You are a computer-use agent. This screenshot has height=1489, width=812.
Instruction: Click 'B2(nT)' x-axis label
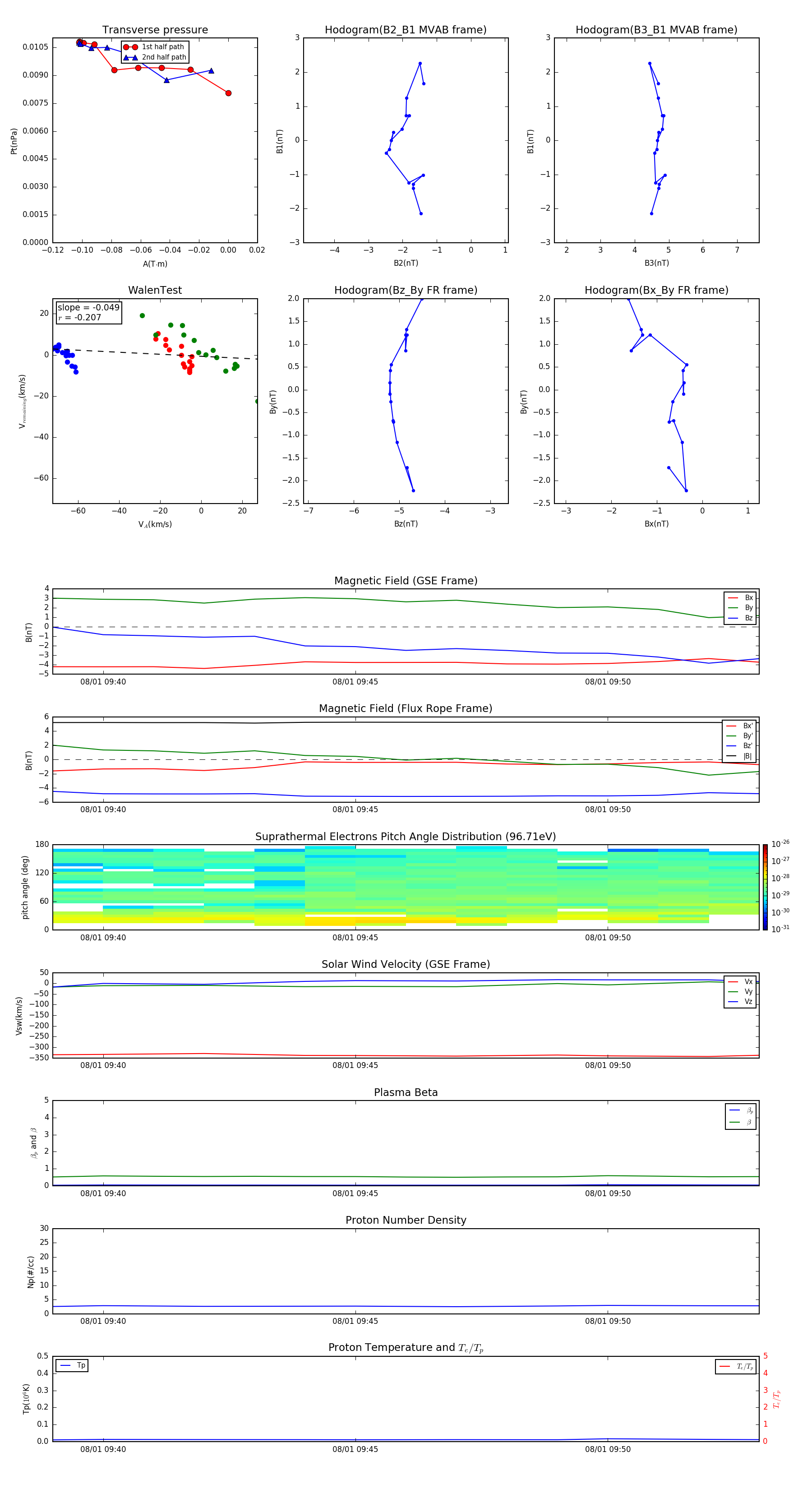[406, 263]
